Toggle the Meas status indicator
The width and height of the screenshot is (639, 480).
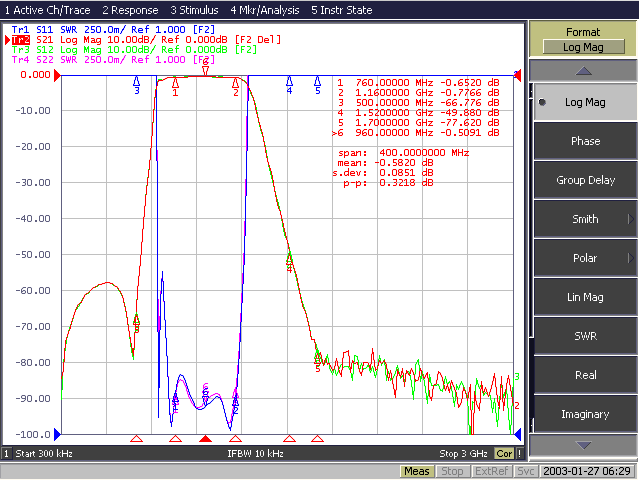(x=416, y=471)
